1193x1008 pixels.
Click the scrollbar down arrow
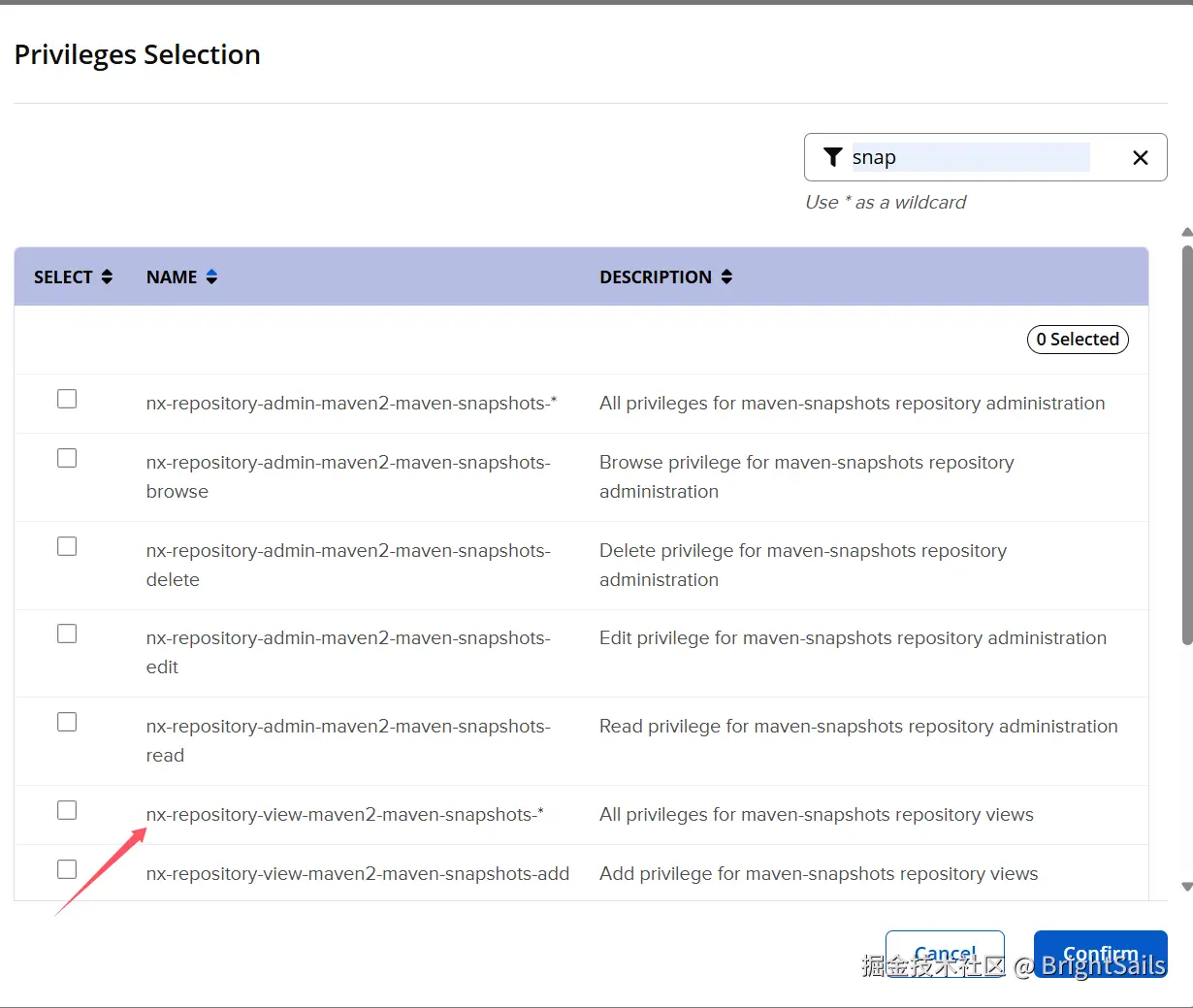coord(1187,887)
